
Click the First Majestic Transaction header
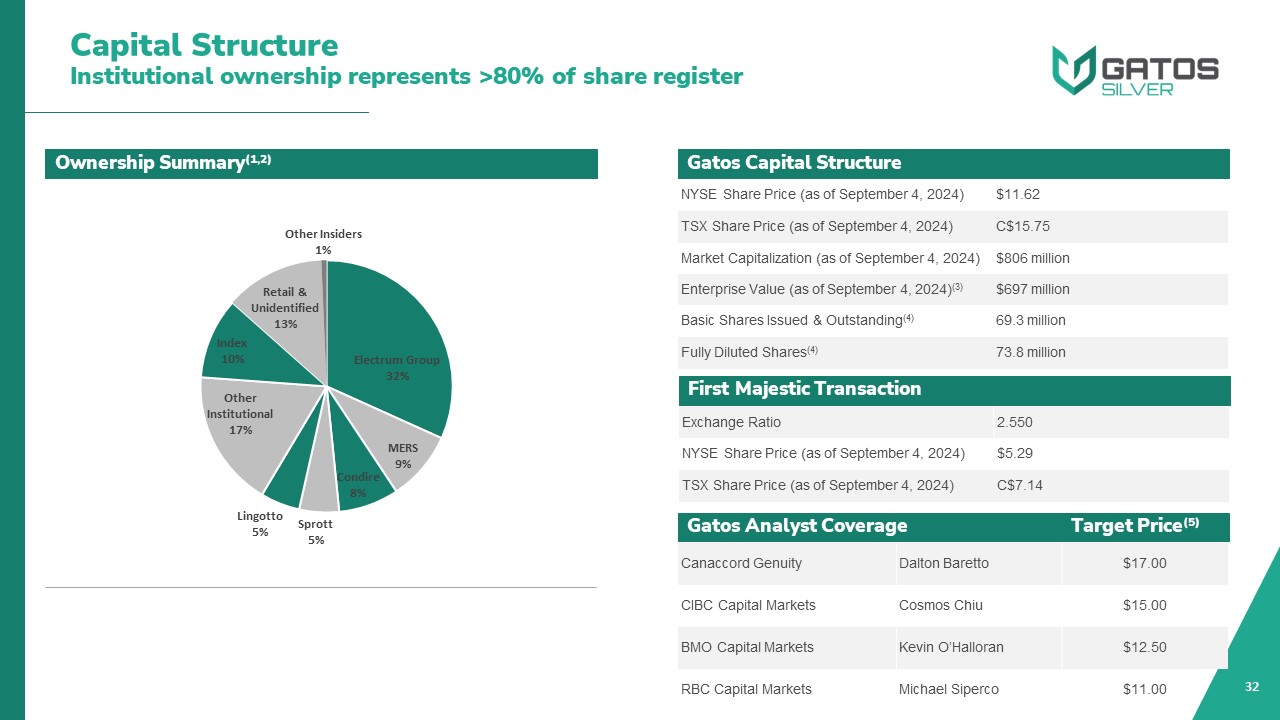pyautogui.click(x=804, y=389)
